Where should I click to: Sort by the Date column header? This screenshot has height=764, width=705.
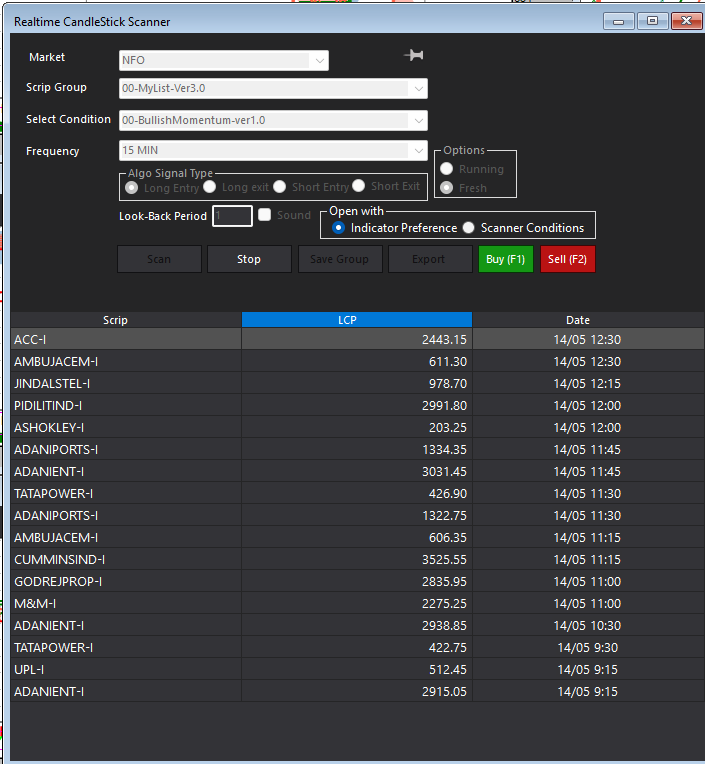[588, 320]
